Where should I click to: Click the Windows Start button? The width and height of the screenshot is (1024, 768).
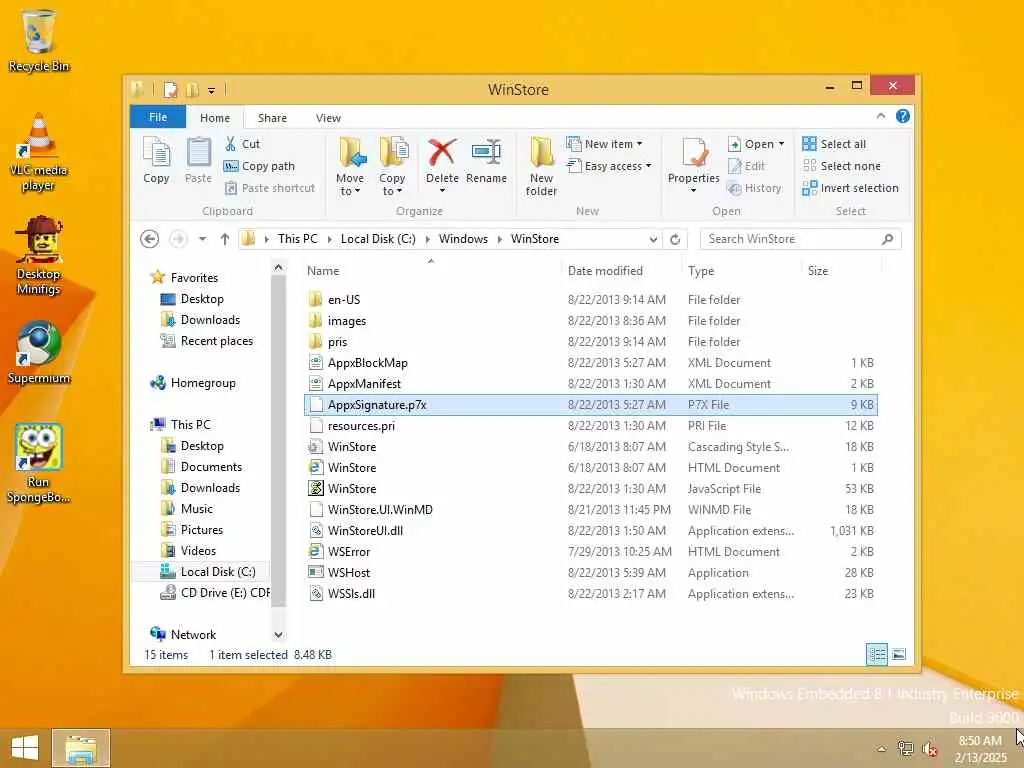point(25,748)
